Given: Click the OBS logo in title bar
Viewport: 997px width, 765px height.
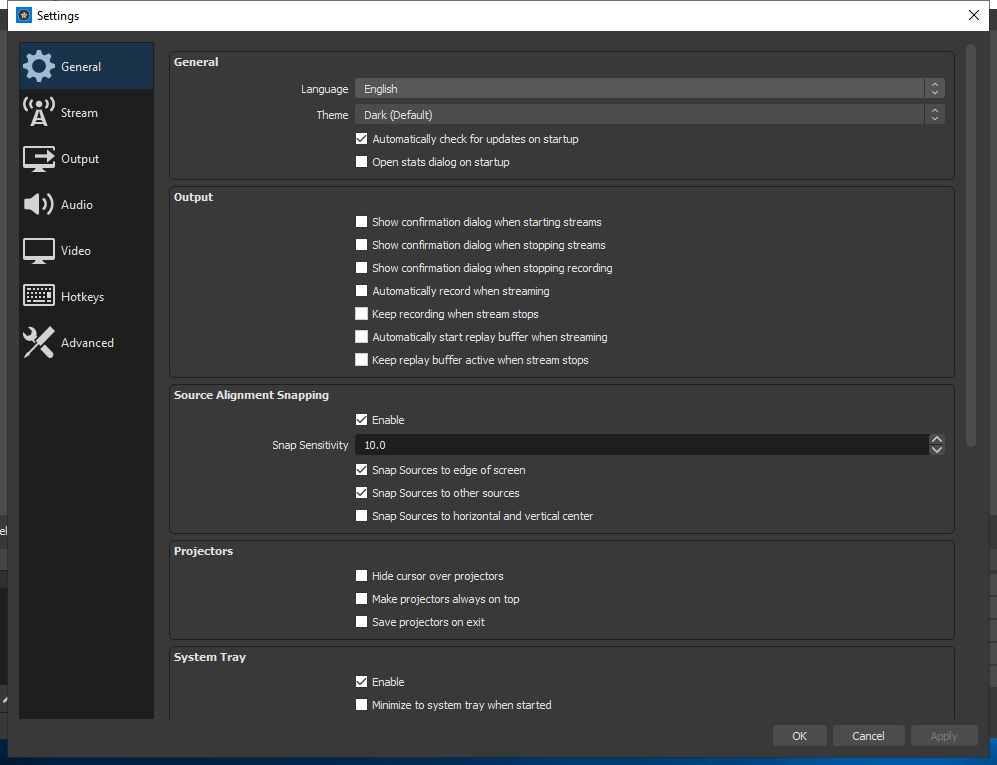Looking at the screenshot, I should 24,15.
